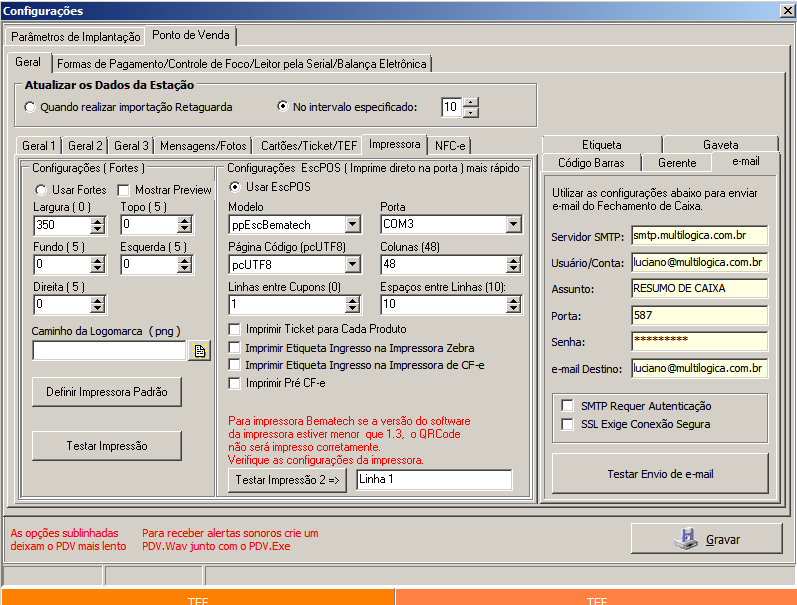Viewport: 797px width, 605px height.
Task: Open the Parâmetros de Implantação tab
Action: click(76, 36)
